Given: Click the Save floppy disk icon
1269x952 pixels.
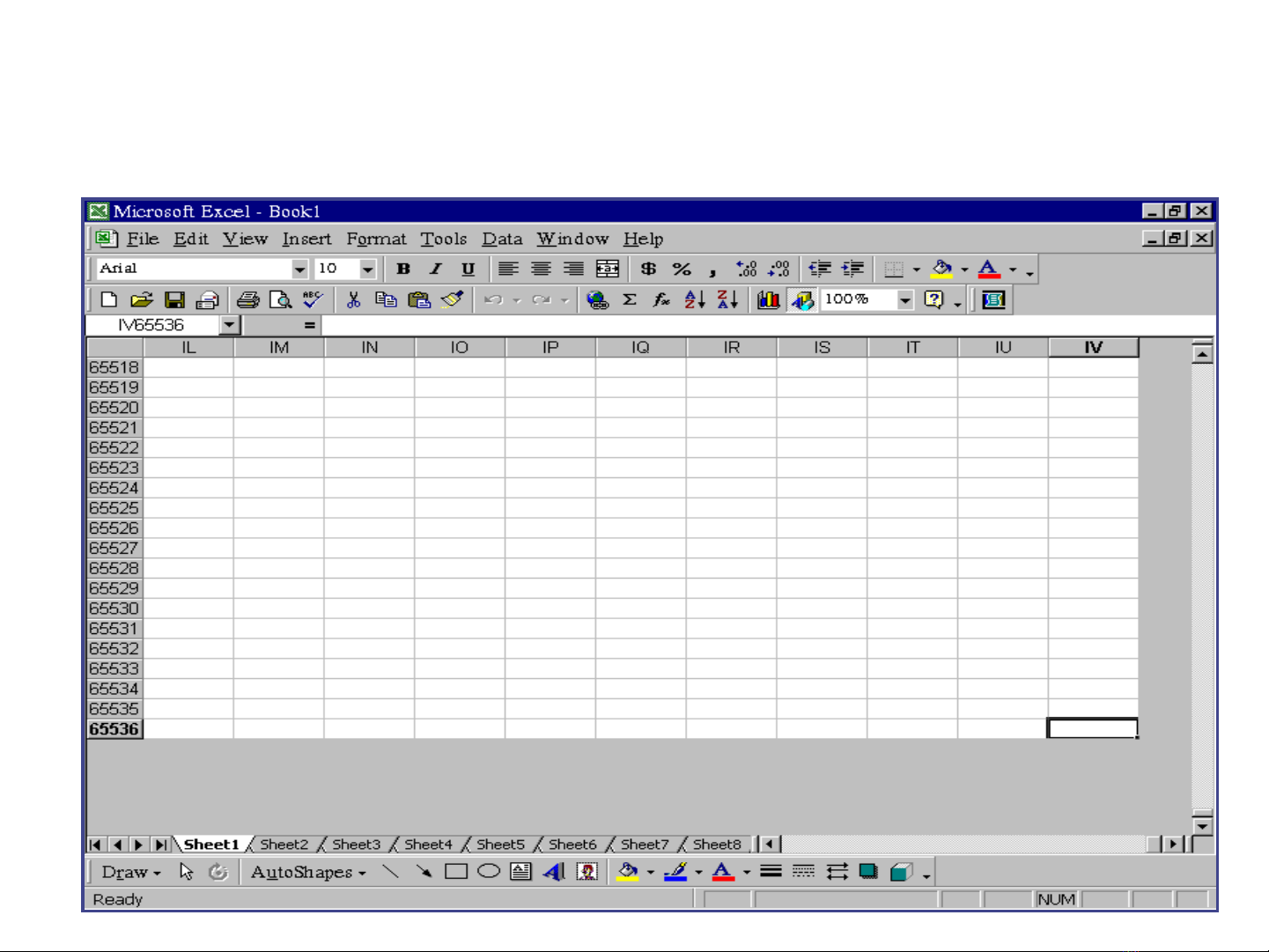Looking at the screenshot, I should 174,300.
